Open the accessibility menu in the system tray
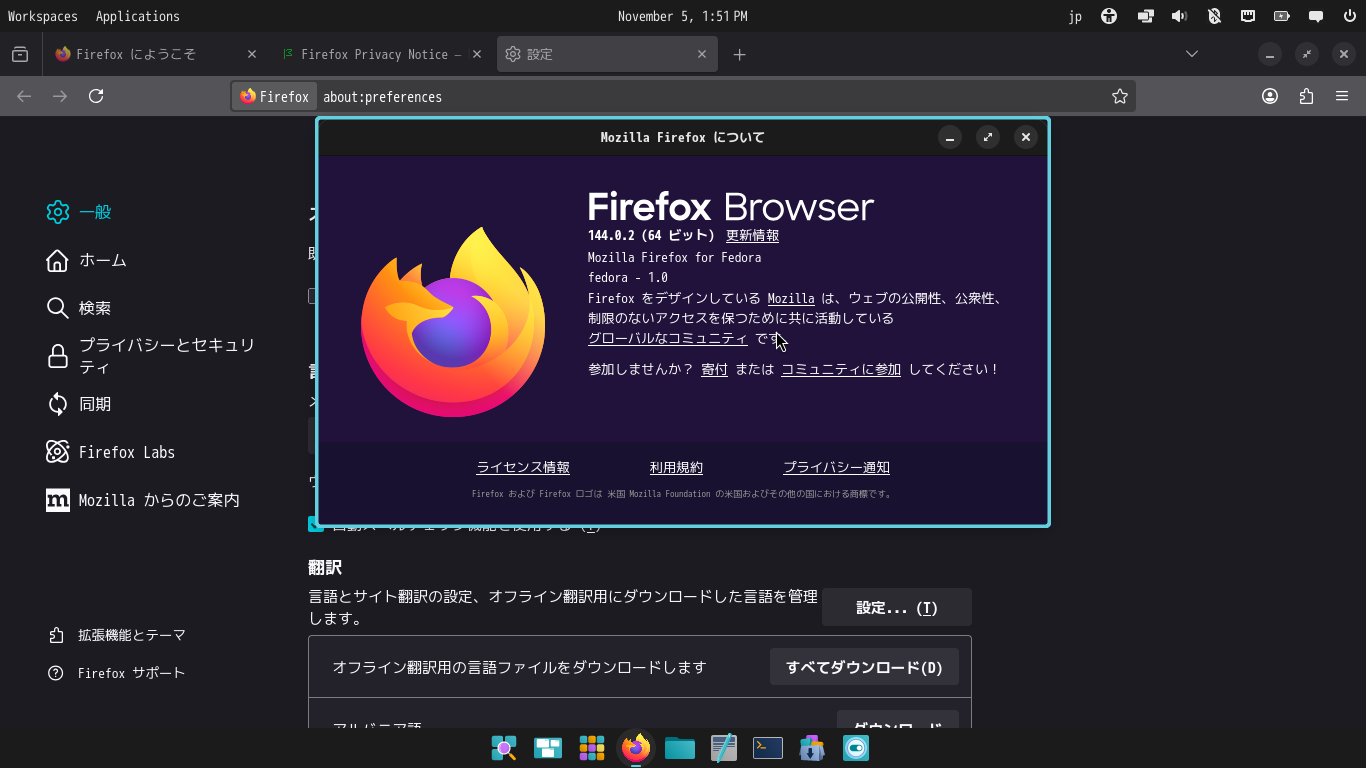This screenshot has height=768, width=1366. click(1108, 16)
